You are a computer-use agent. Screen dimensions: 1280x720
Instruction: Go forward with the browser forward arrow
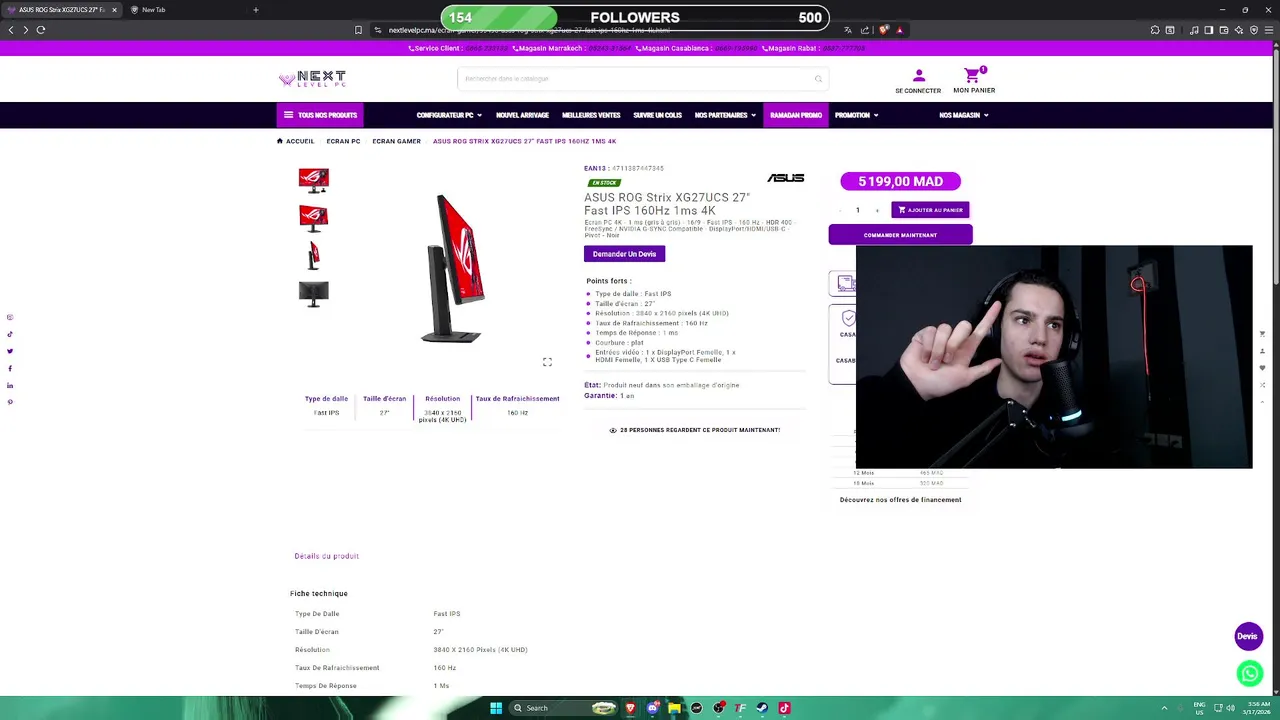pyautogui.click(x=25, y=30)
